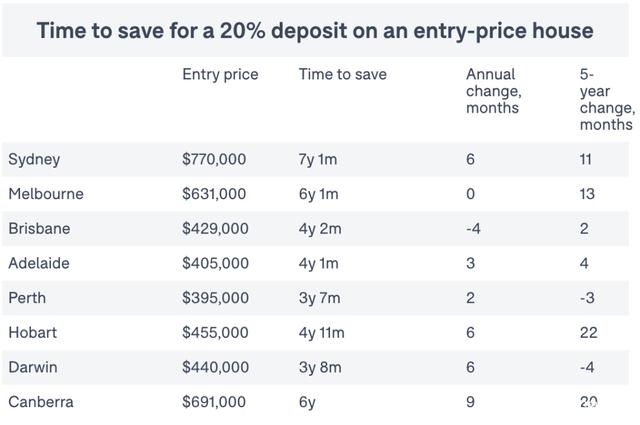Select the Brisbane city name

coord(39,229)
